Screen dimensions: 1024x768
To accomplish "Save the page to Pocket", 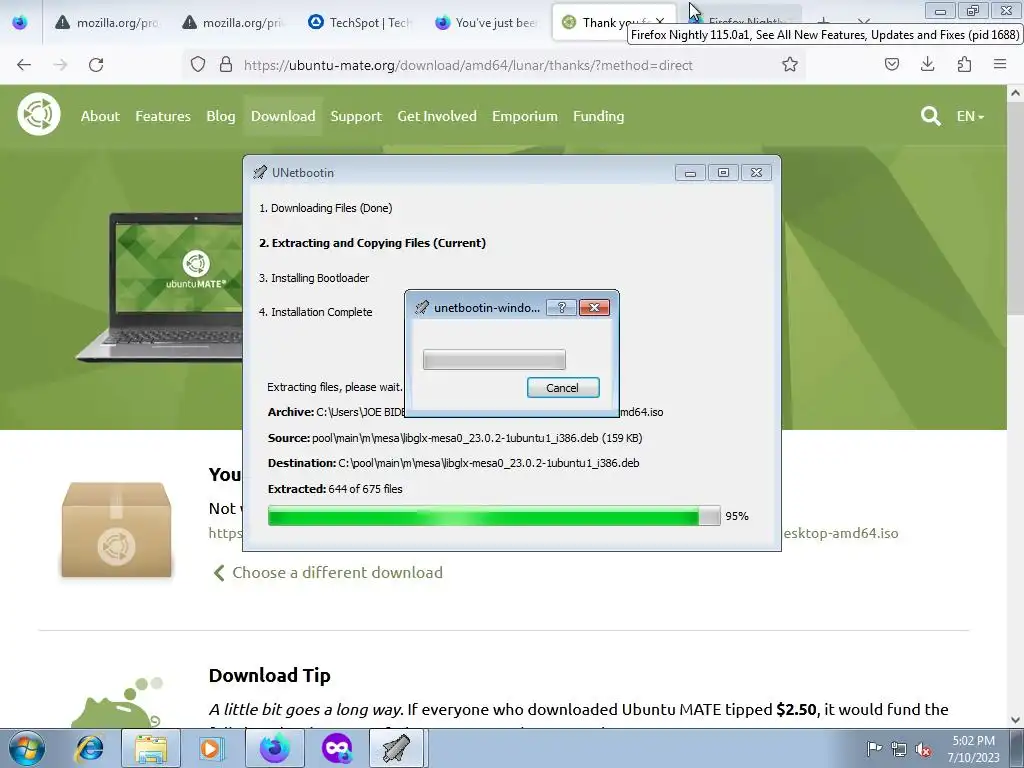I will tap(891, 65).
